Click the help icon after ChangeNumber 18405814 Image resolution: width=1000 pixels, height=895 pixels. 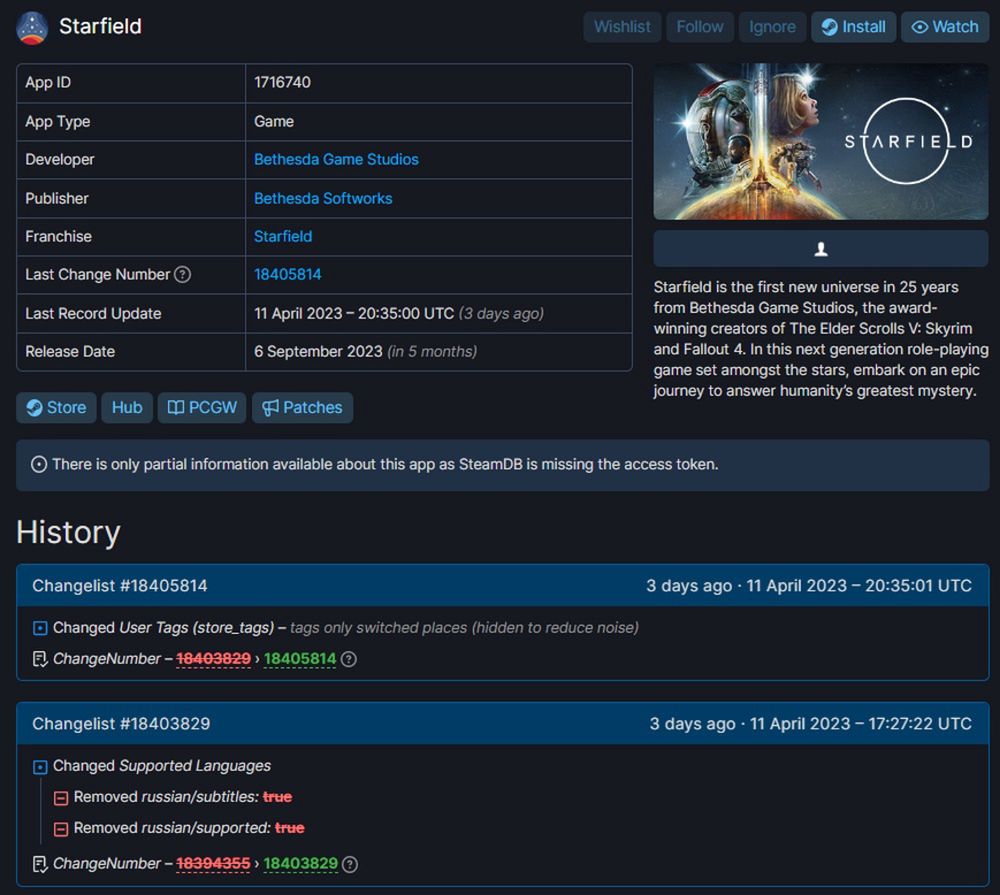point(348,659)
